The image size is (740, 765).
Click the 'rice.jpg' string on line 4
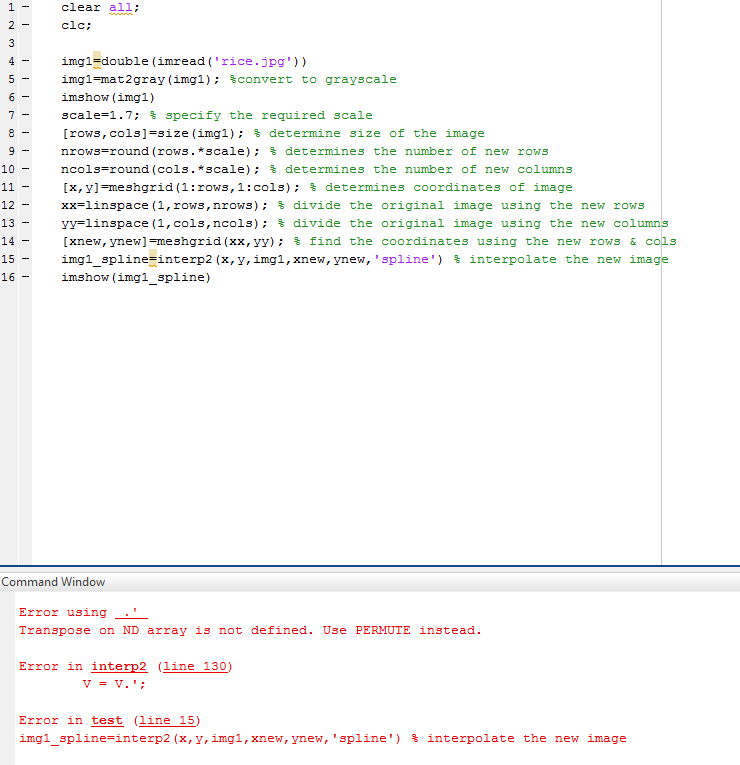253,61
